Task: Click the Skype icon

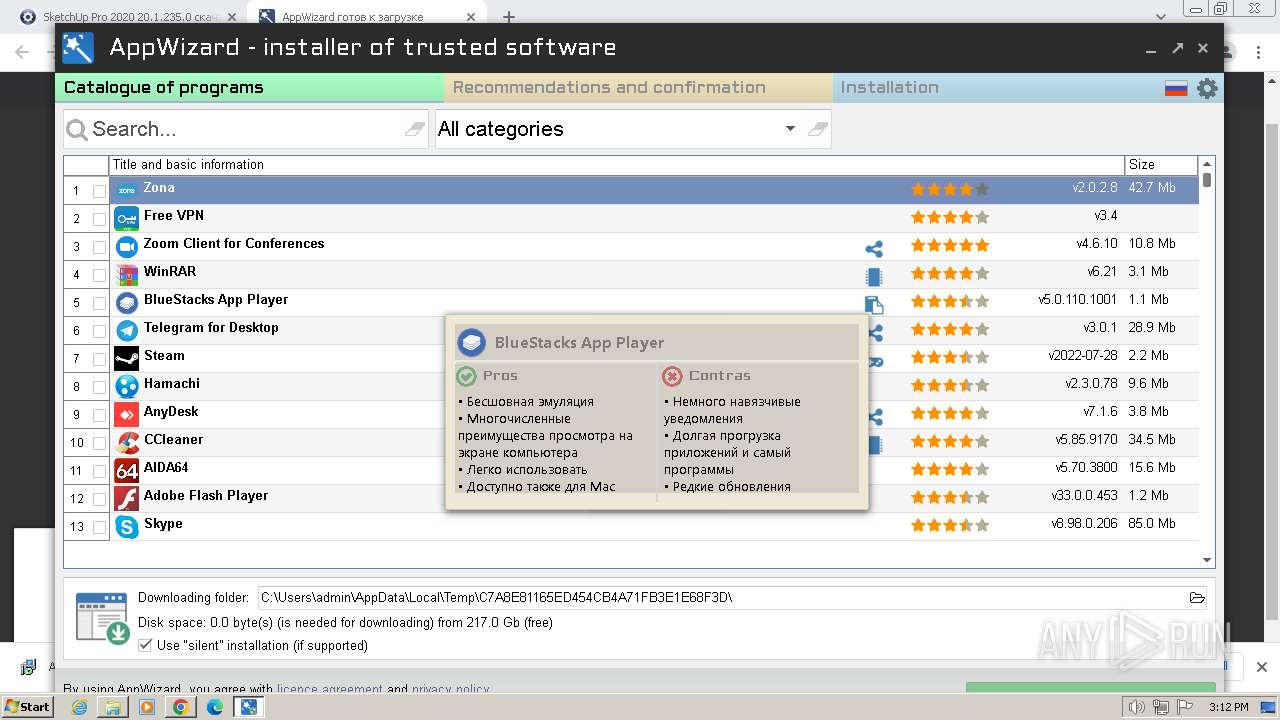Action: pos(127,526)
